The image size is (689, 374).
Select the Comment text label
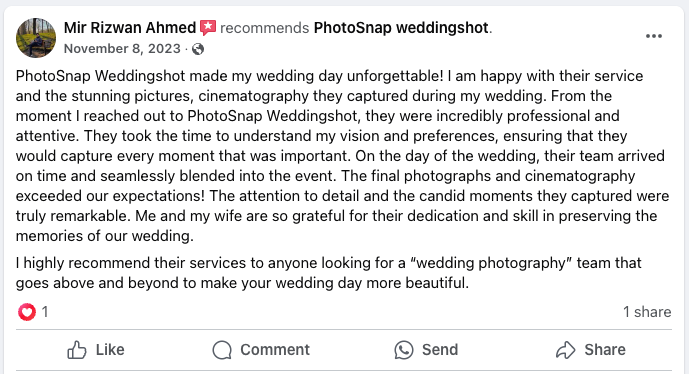coord(275,350)
